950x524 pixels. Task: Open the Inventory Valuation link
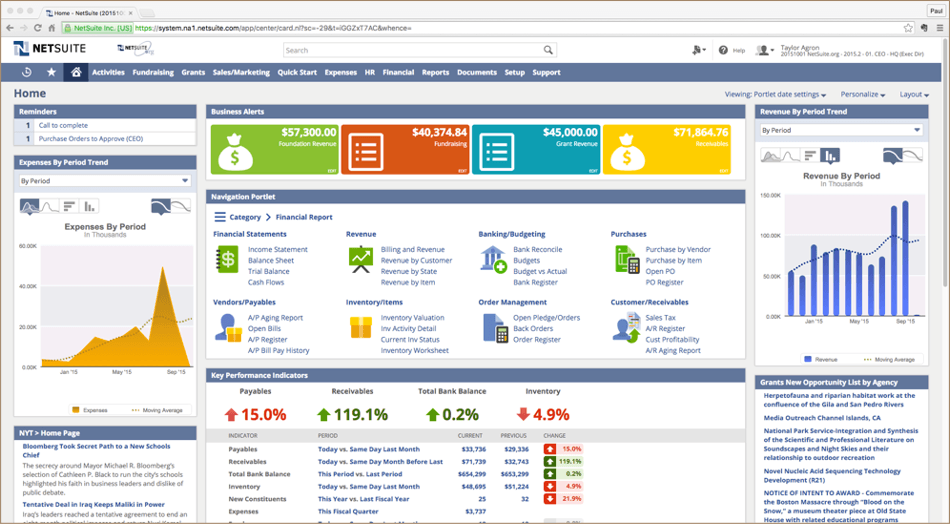click(x=412, y=317)
